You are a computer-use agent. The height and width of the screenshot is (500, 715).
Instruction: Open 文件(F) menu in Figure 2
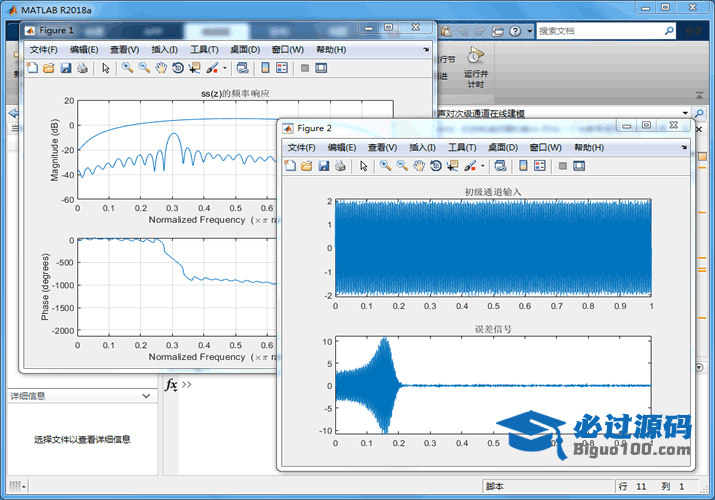[x=301, y=148]
